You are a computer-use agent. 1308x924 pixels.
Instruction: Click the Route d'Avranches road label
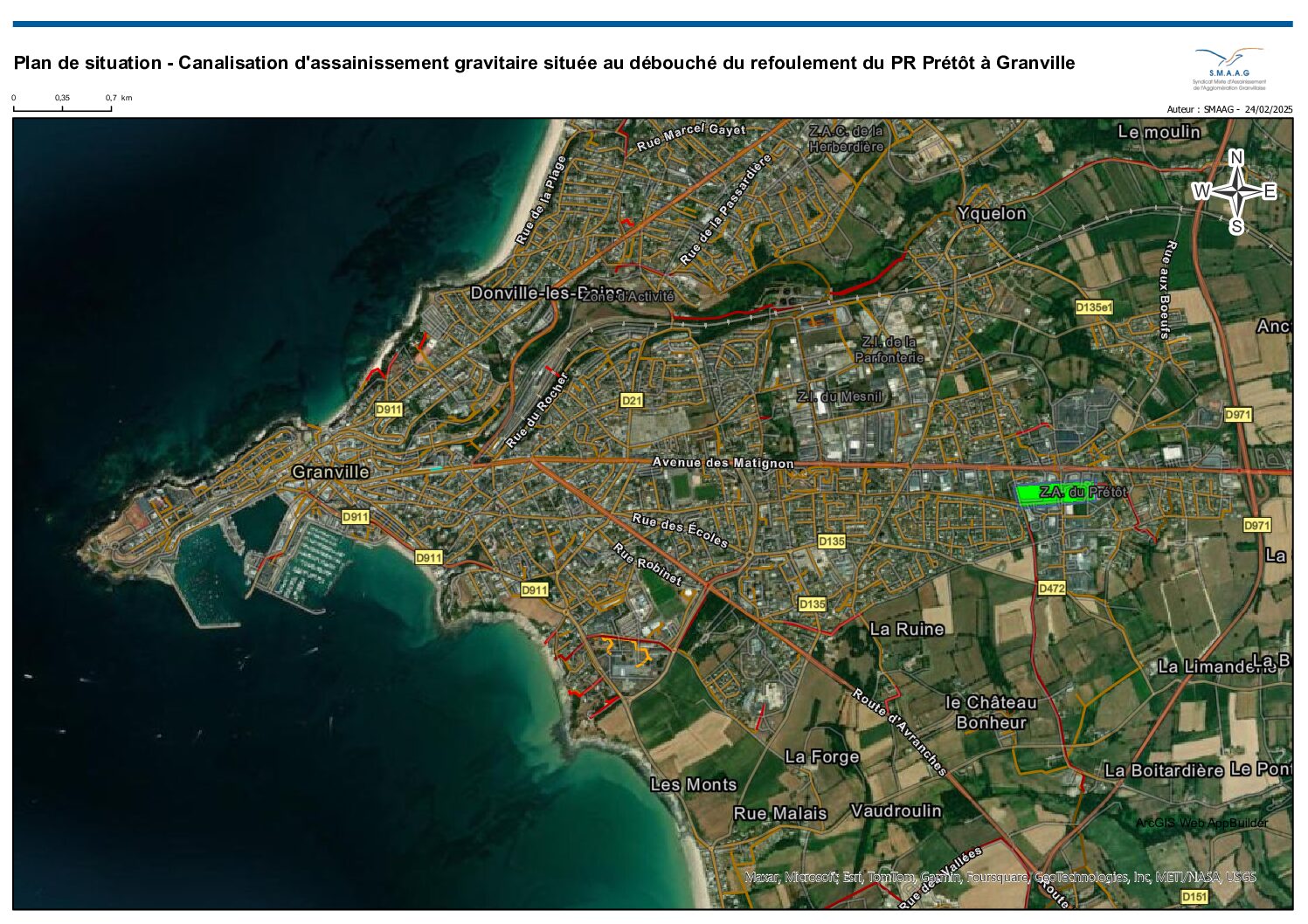click(x=899, y=732)
